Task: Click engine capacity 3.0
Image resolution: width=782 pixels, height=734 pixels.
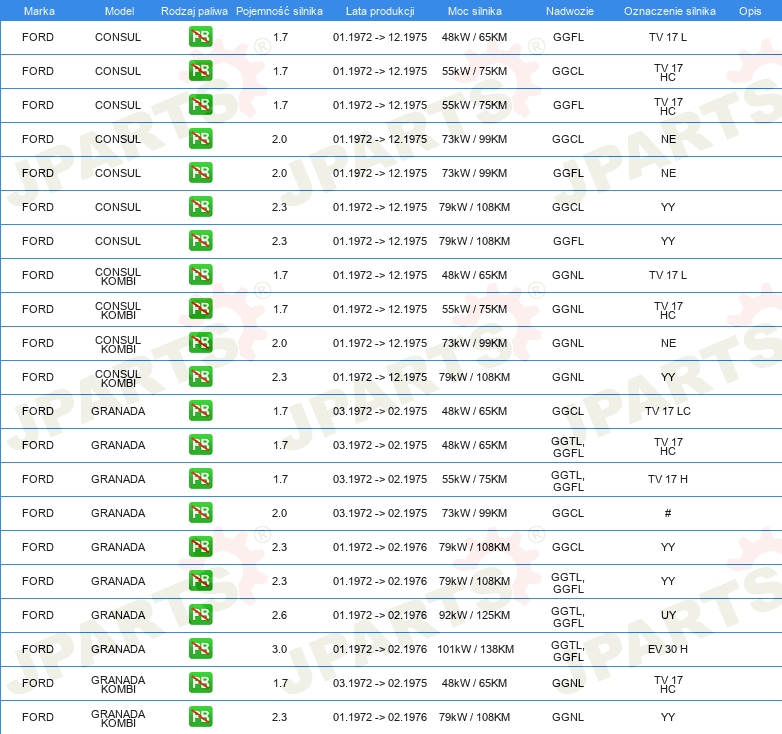Action: click(279, 649)
